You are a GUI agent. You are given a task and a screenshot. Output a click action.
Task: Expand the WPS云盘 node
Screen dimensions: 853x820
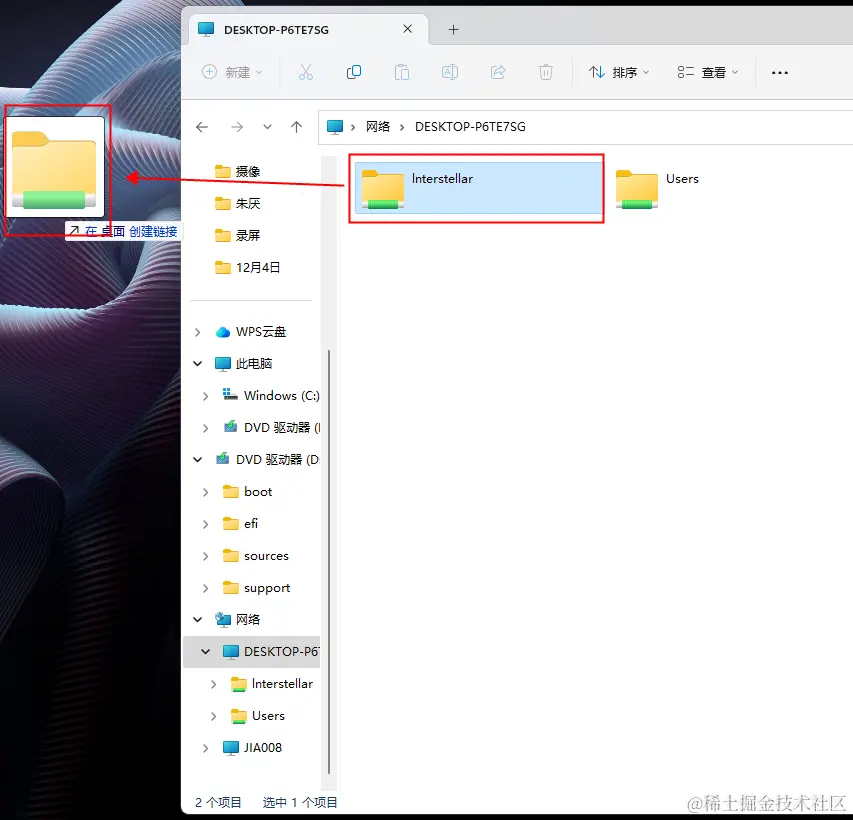(197, 332)
